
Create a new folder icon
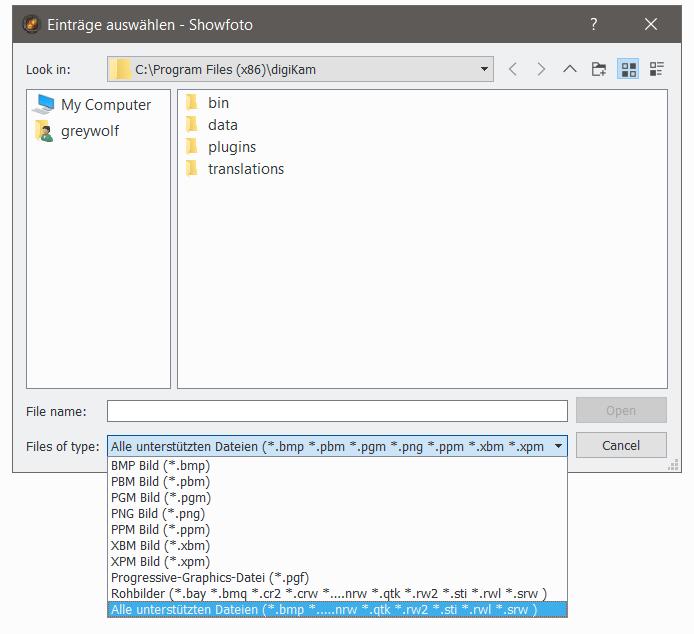coord(599,69)
